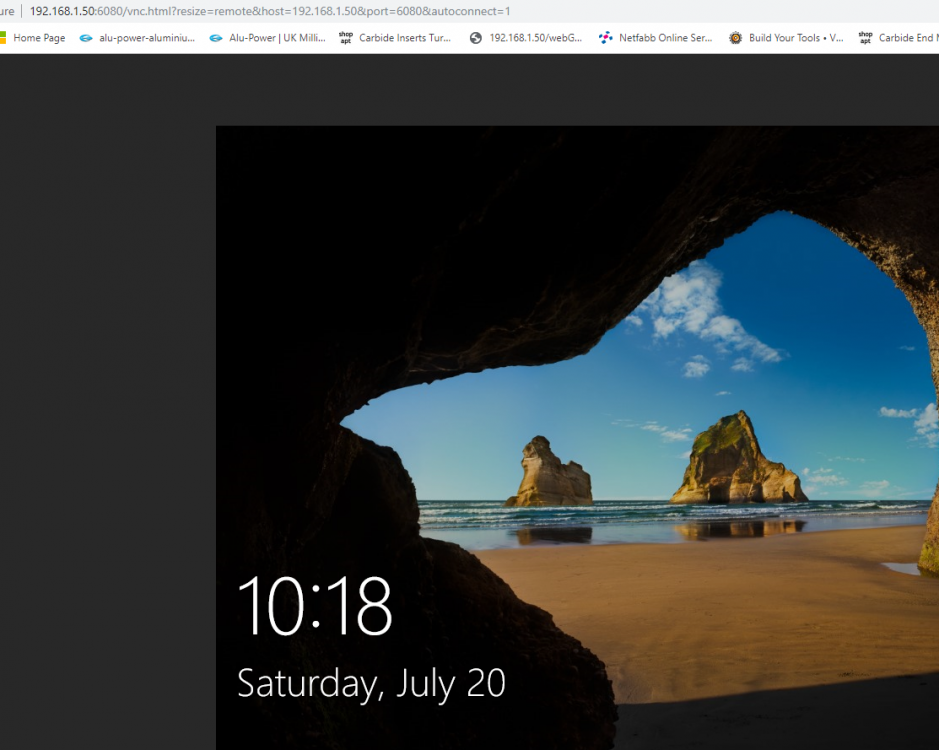Click the Windows lock screen remote display
The image size is (939, 750).
click(x=577, y=438)
